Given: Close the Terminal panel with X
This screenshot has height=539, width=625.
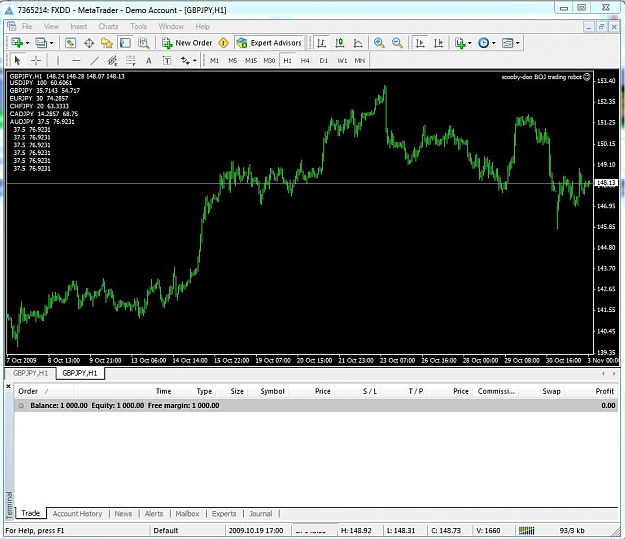Looking at the screenshot, I should click(x=8, y=386).
